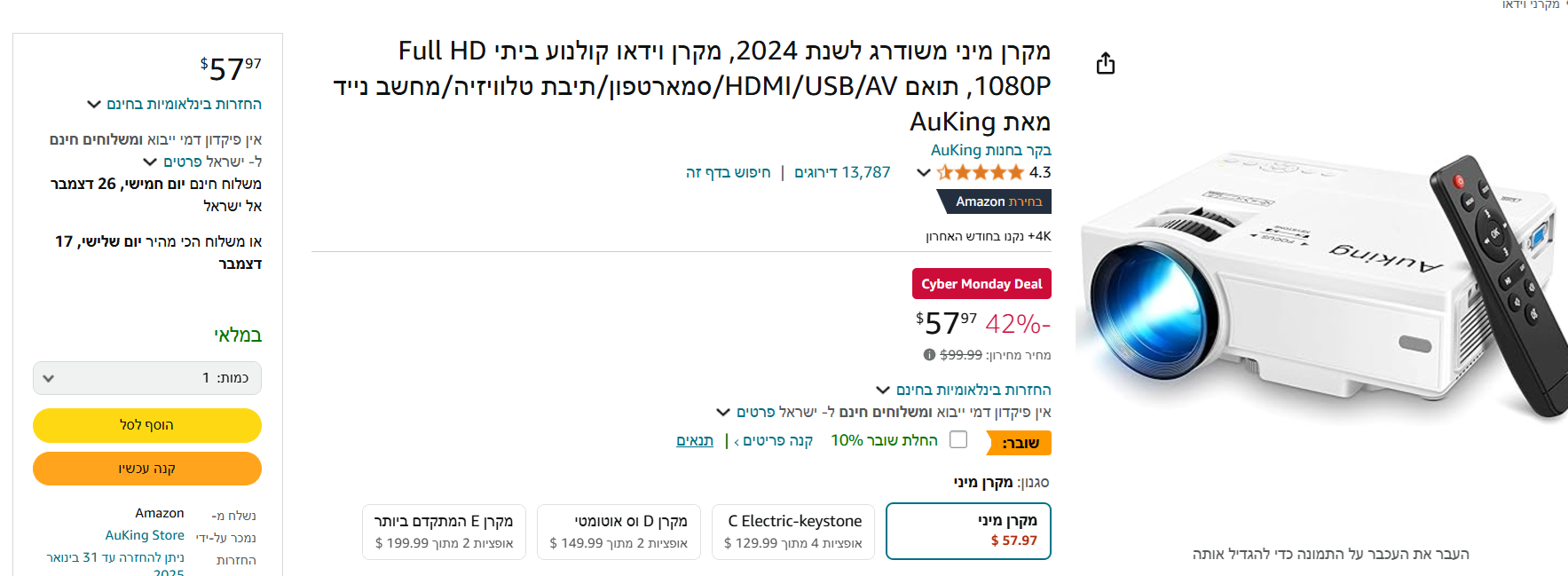Tick the 10% coupon checkbox
Screen dimensions: 1568x576
958,440
